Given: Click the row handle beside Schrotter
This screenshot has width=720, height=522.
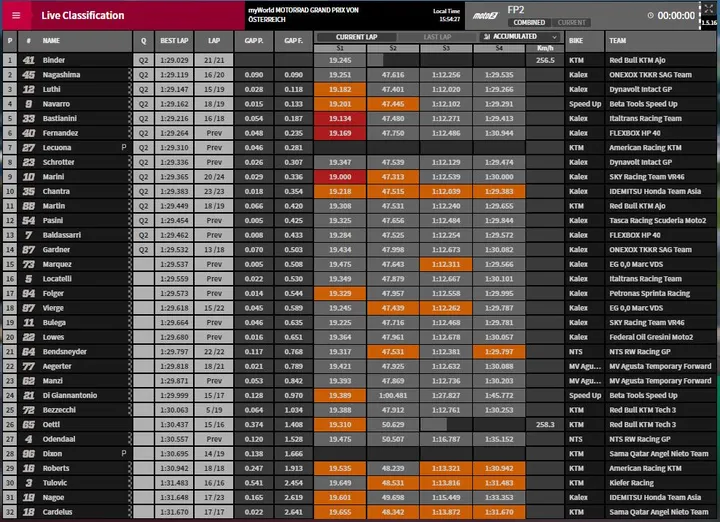Looking at the screenshot, I should 130,162.
